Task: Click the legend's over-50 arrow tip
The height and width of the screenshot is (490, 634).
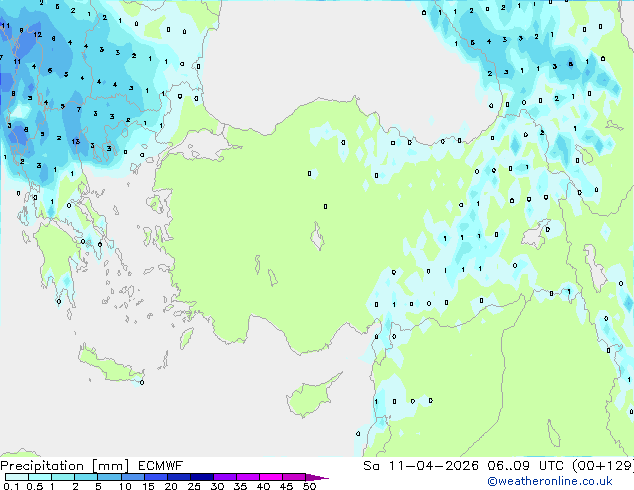Action: [317, 477]
